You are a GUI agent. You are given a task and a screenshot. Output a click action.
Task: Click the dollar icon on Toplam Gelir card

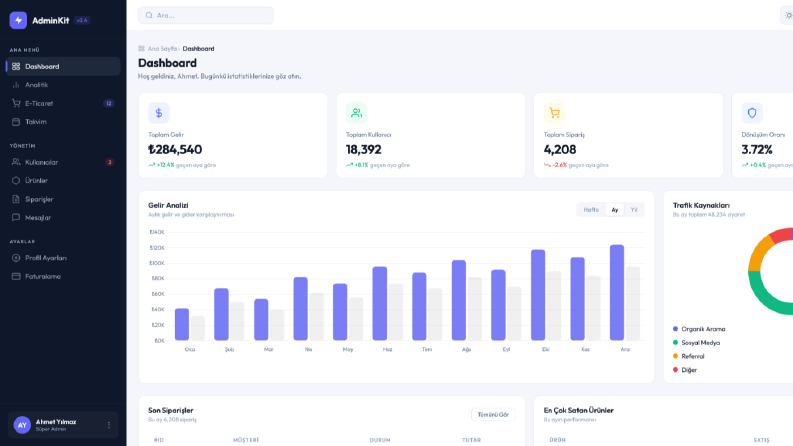tap(159, 113)
